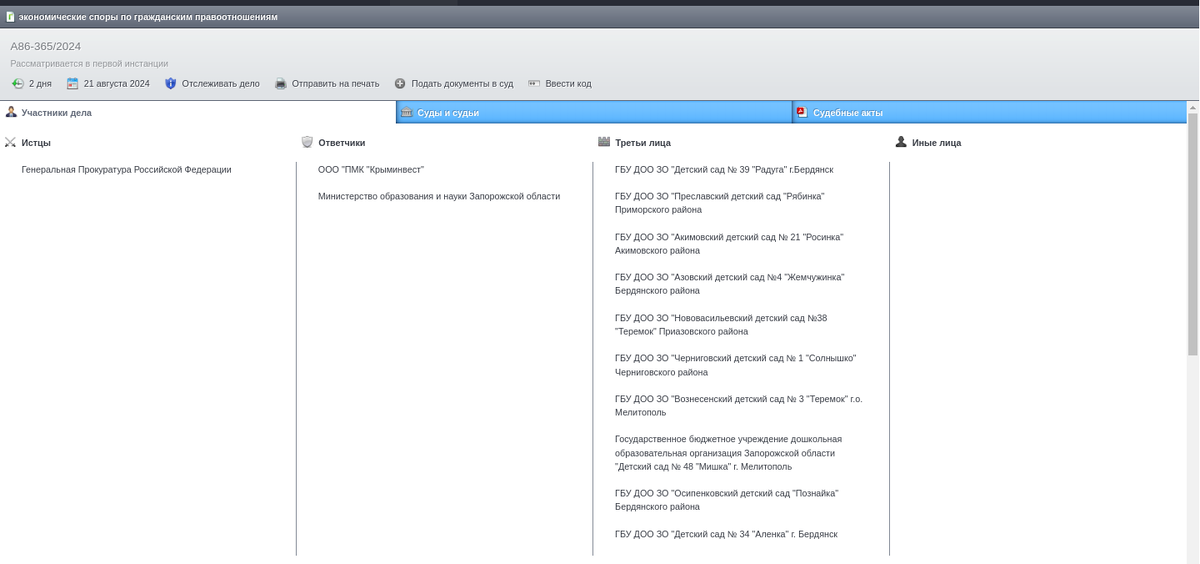The image size is (1200, 564).
Task: Click the green arrow icon beside "2 дня"
Action: [17, 84]
